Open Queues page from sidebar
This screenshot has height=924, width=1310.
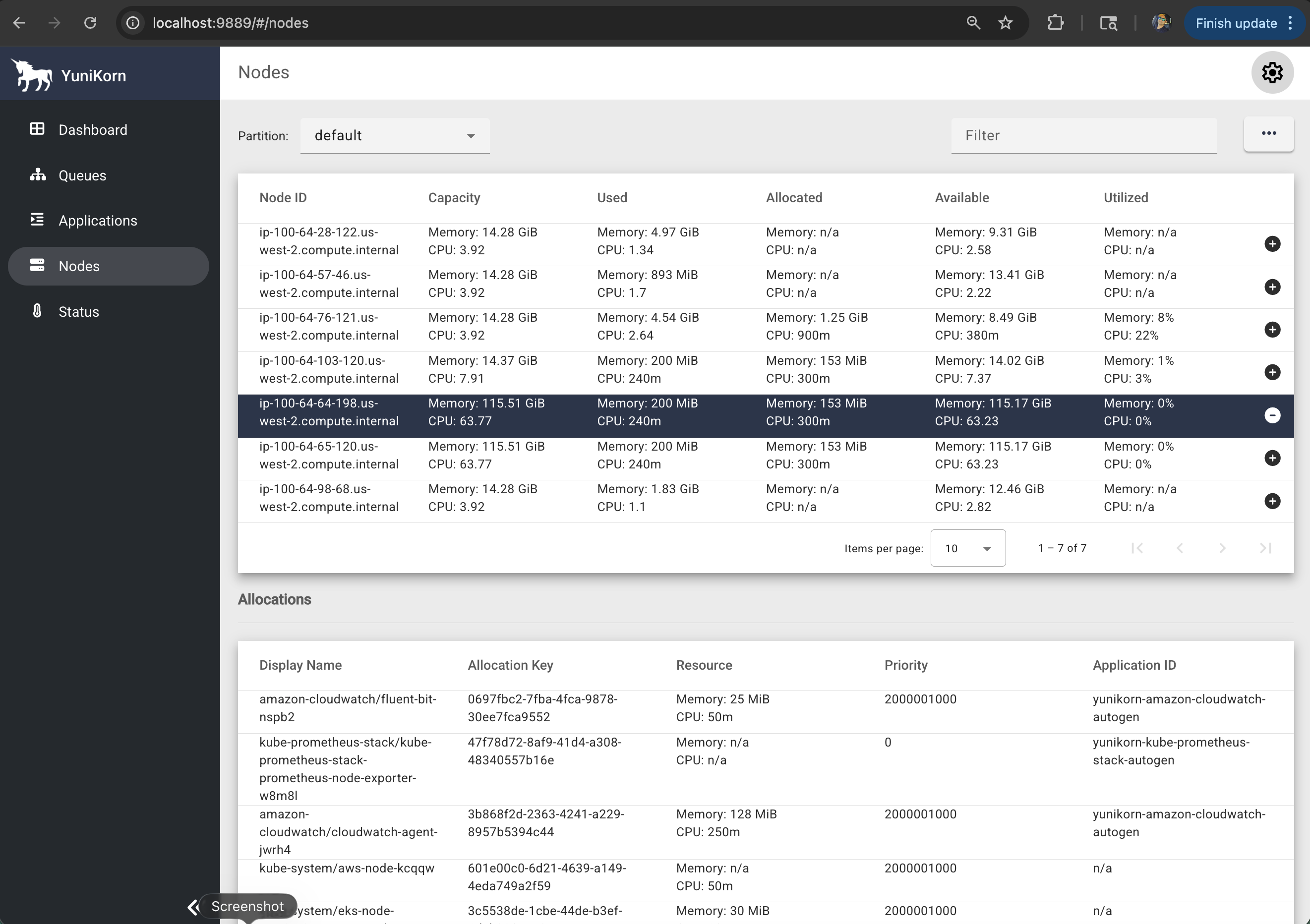pos(82,175)
